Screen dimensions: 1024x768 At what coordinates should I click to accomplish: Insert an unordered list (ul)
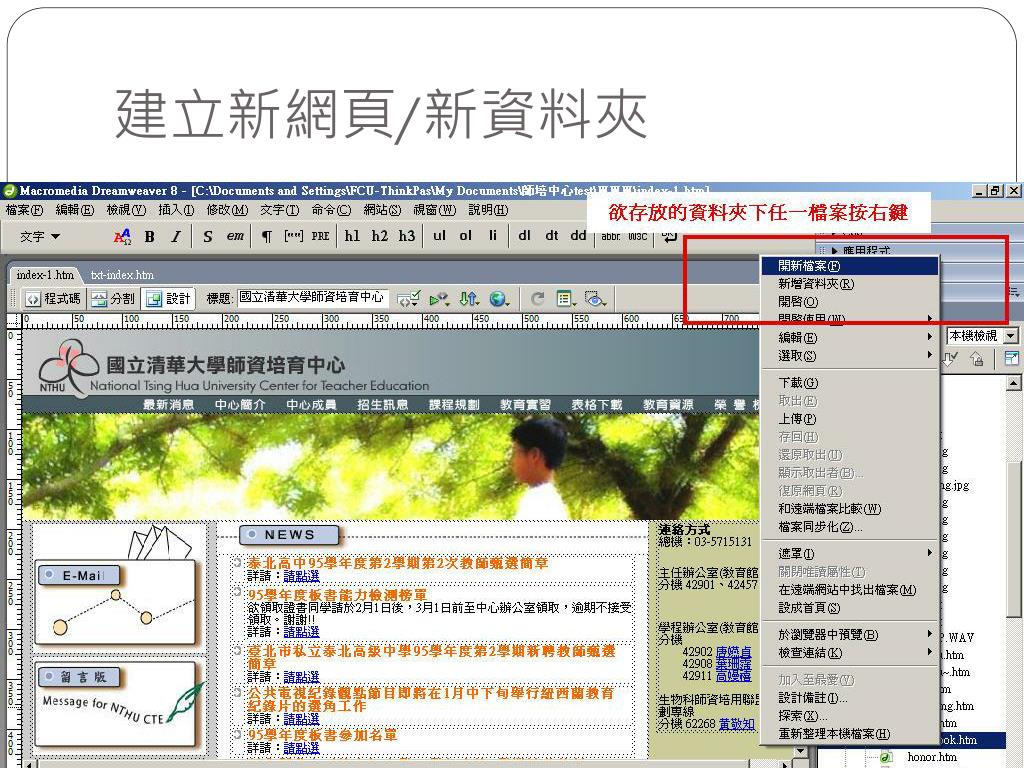click(x=440, y=236)
